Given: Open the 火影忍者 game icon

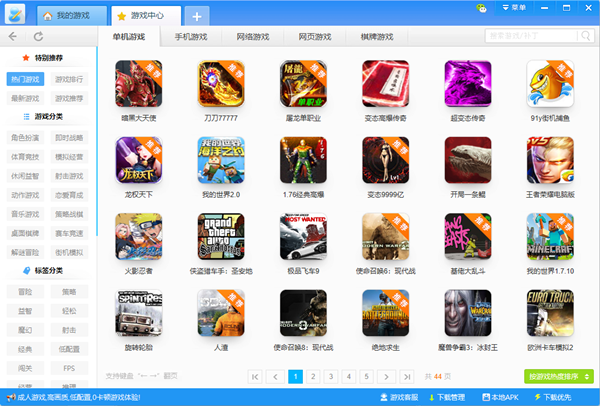Looking at the screenshot, I should (139, 236).
